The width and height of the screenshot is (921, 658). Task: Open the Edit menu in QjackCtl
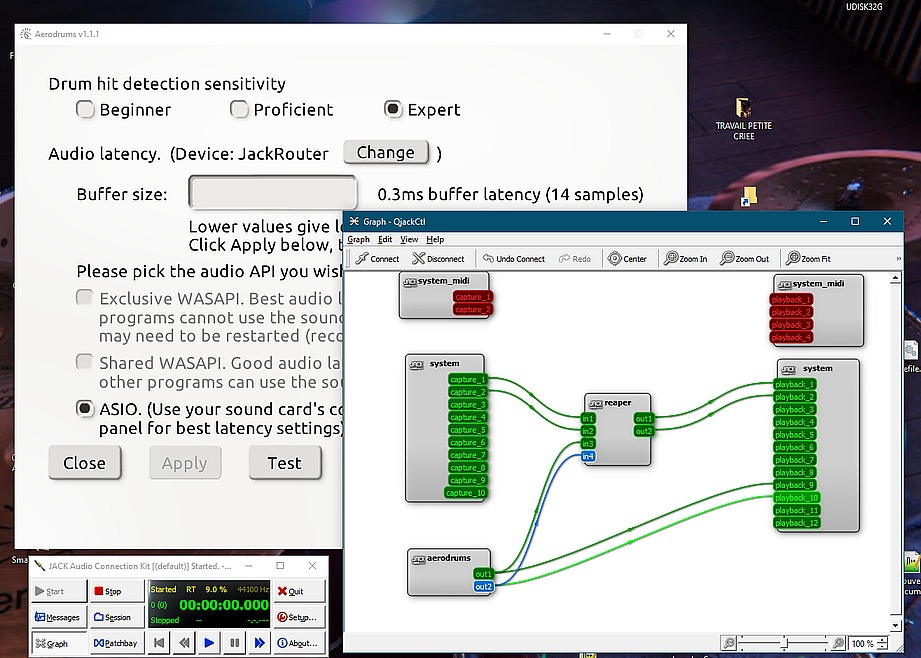coord(385,239)
